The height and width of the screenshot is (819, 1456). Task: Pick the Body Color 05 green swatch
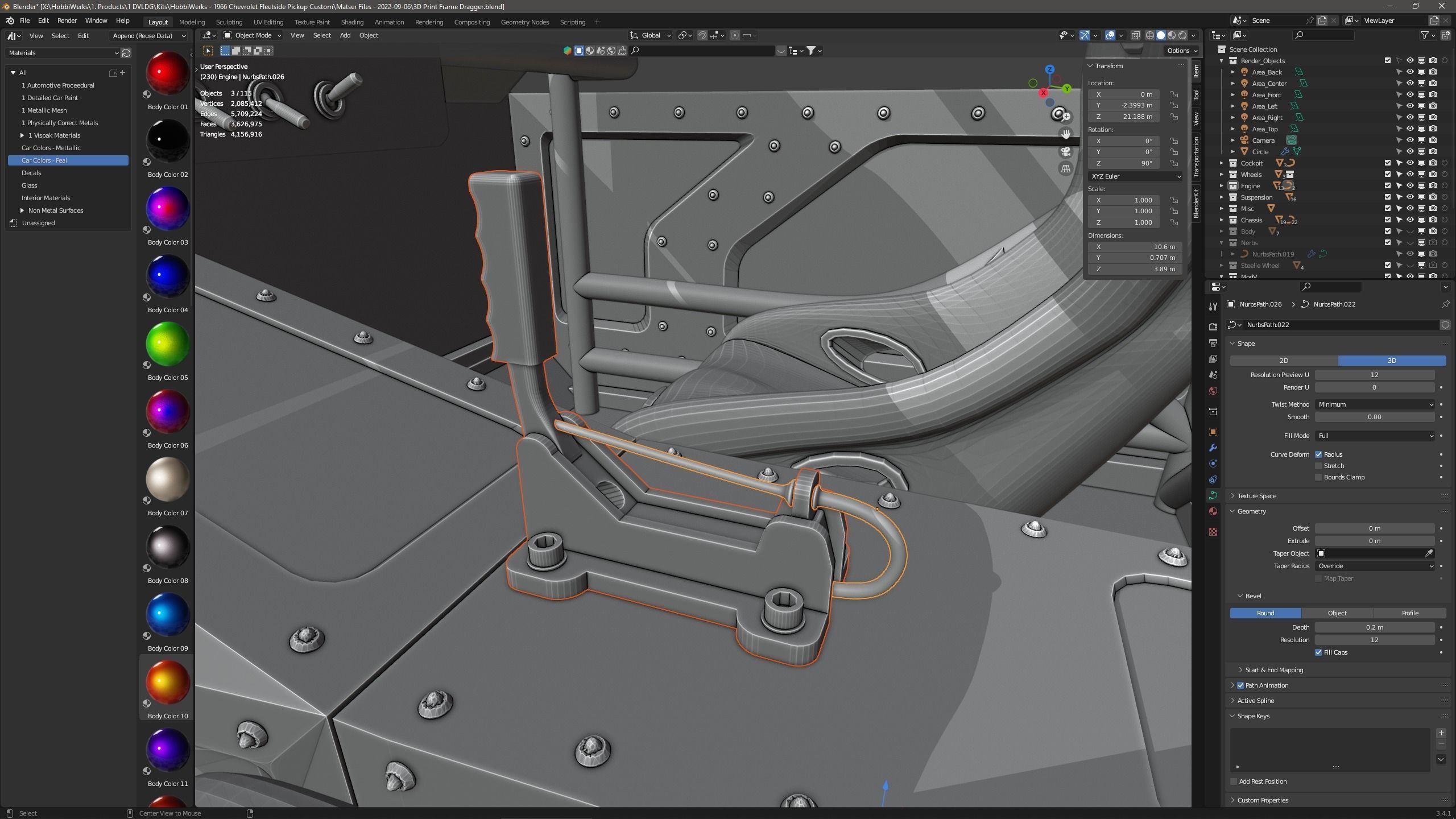pyautogui.click(x=167, y=345)
